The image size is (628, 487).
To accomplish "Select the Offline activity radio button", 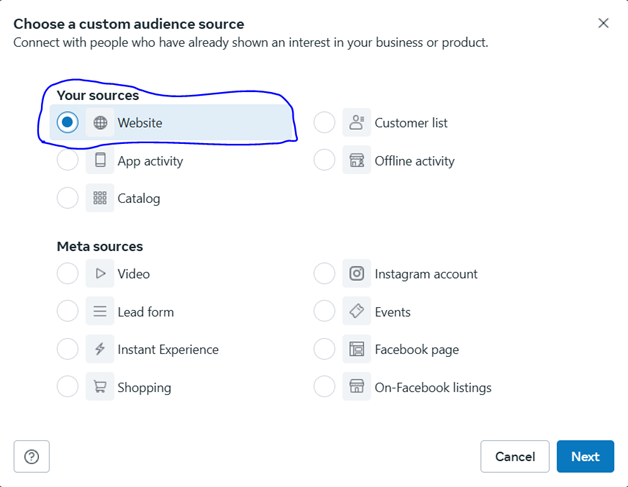I will [324, 160].
